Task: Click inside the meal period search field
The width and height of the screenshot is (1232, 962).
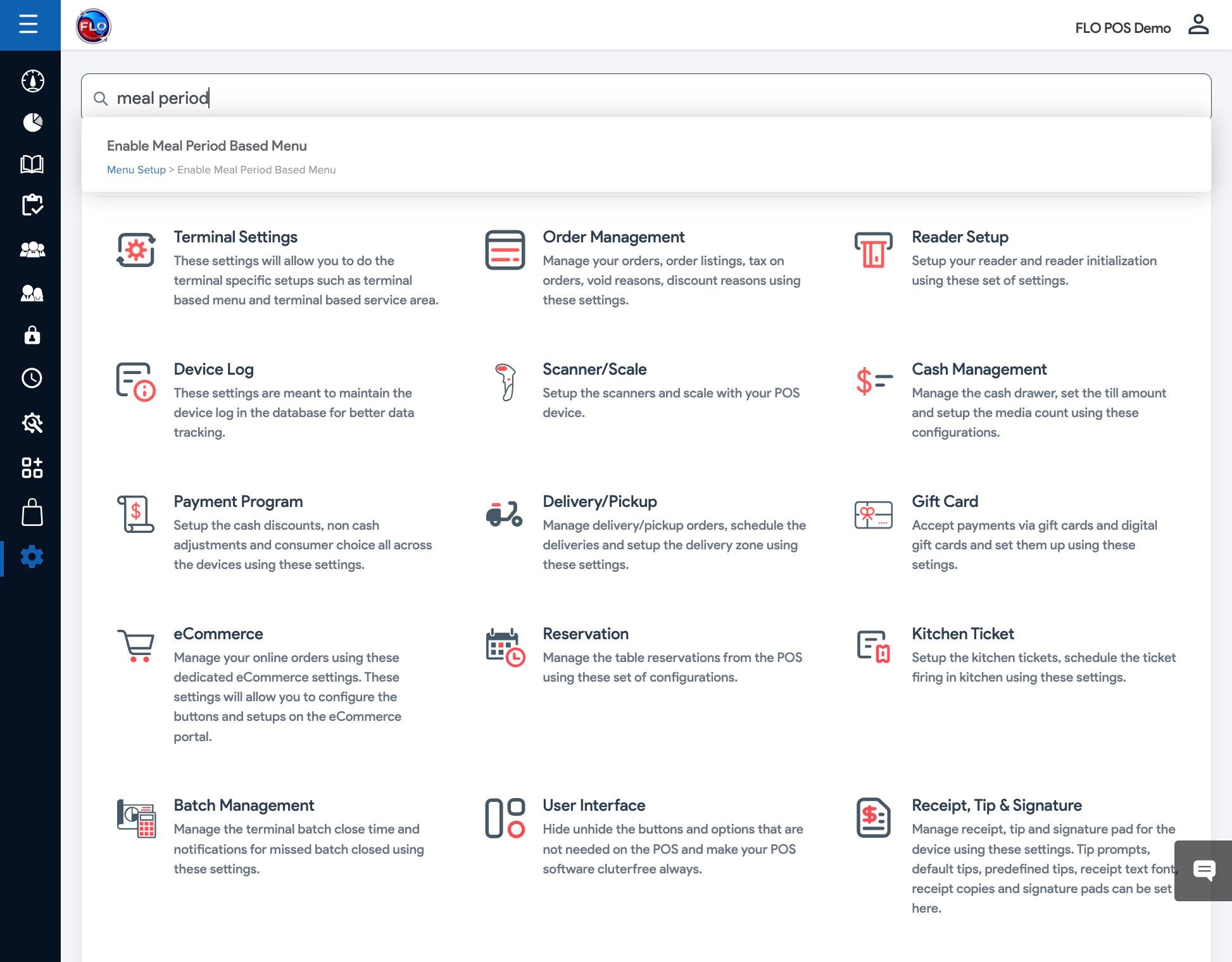Action: [633, 98]
